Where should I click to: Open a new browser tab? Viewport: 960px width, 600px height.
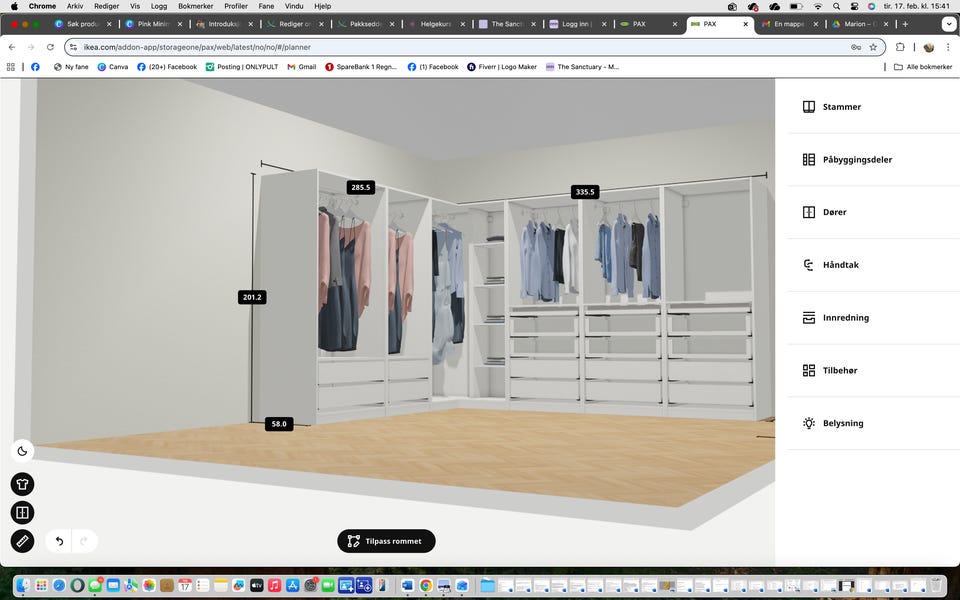905,24
